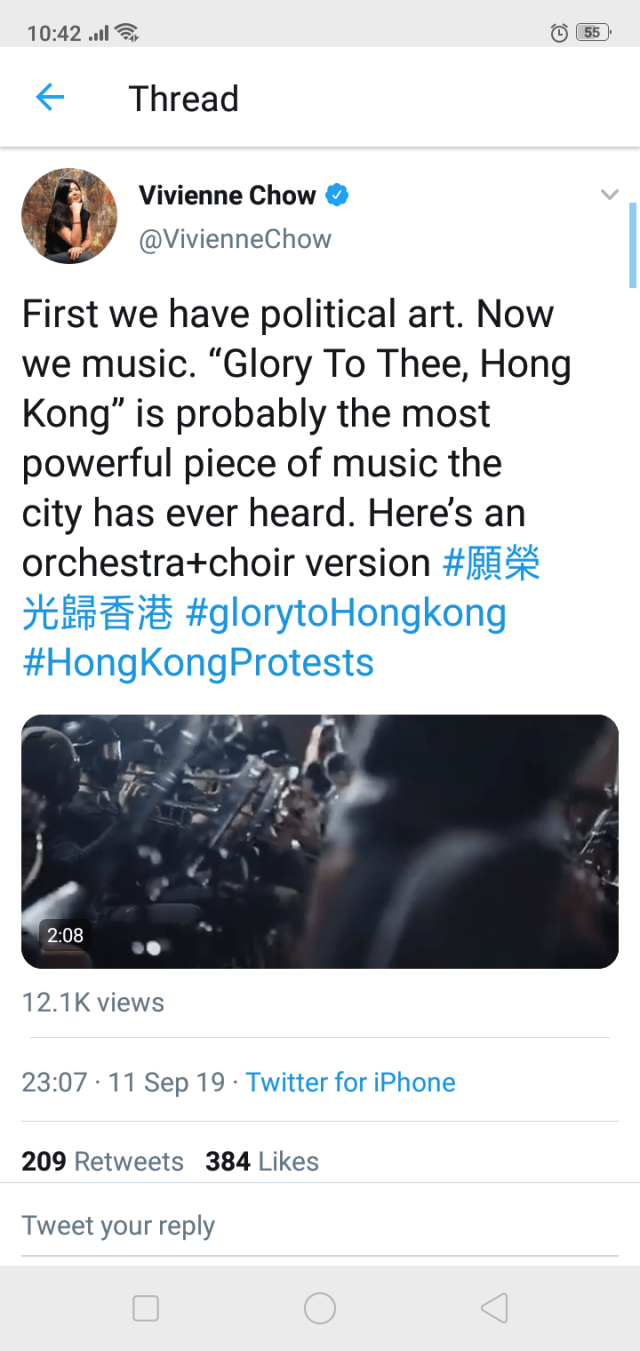
Task: View the 384 Likes list
Action: tap(262, 1161)
